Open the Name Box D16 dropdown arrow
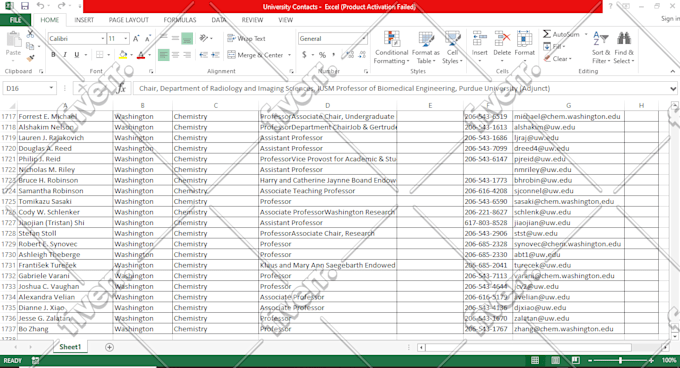Viewport: 680px width, 368px height. (51, 88)
